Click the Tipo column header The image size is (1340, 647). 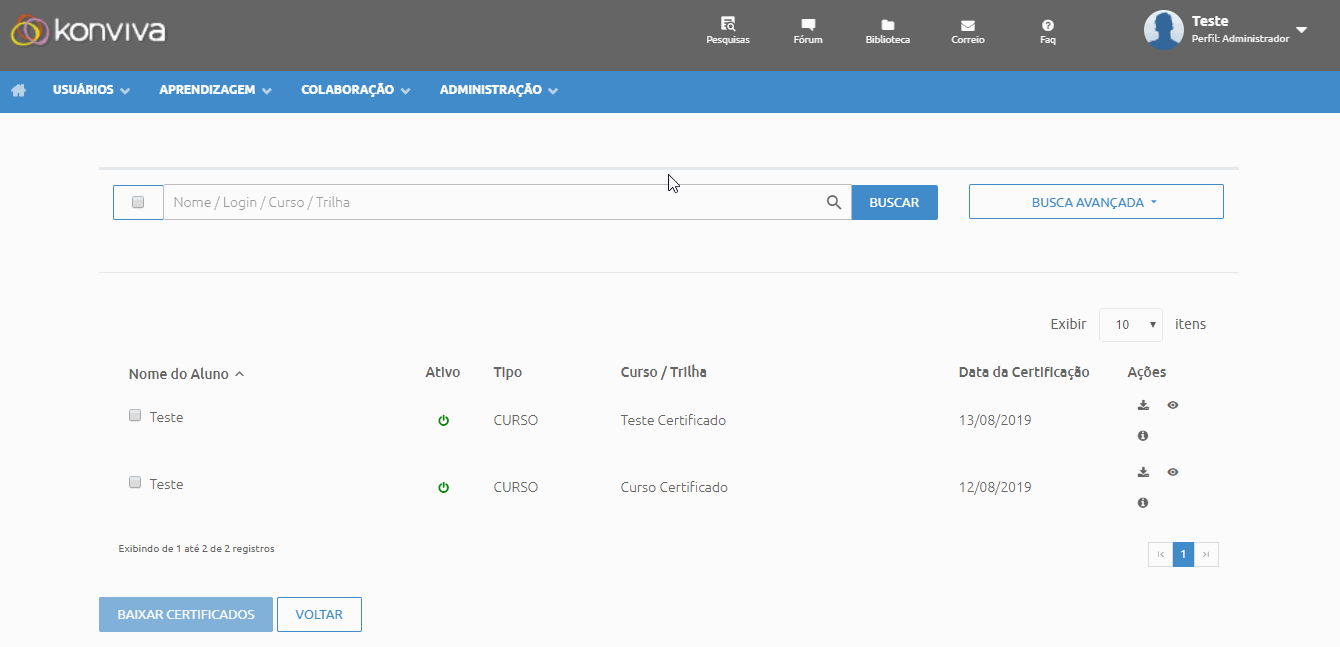pos(508,372)
